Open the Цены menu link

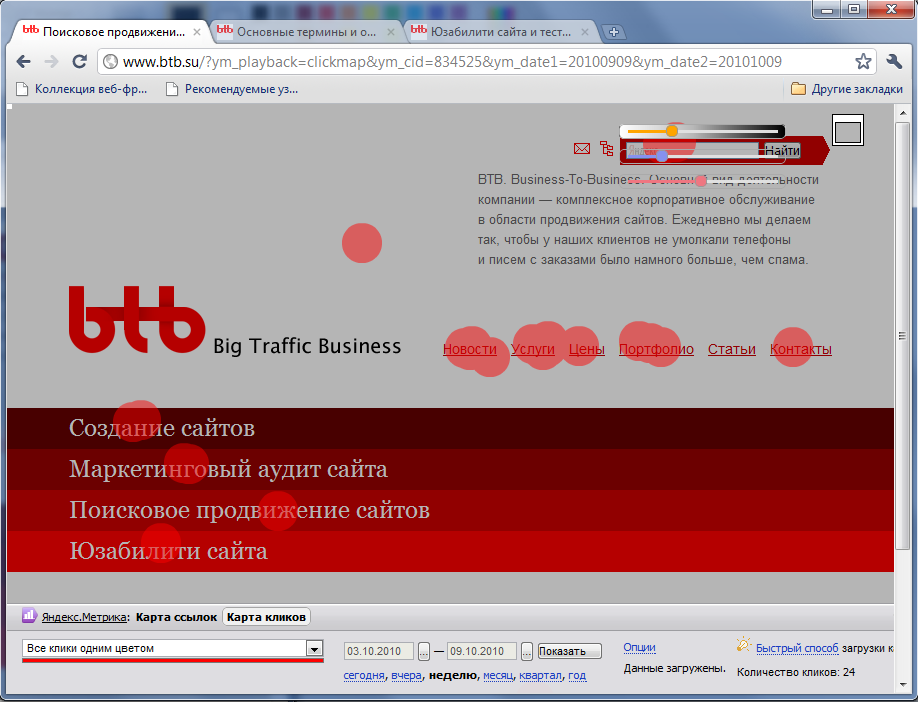[x=587, y=349]
